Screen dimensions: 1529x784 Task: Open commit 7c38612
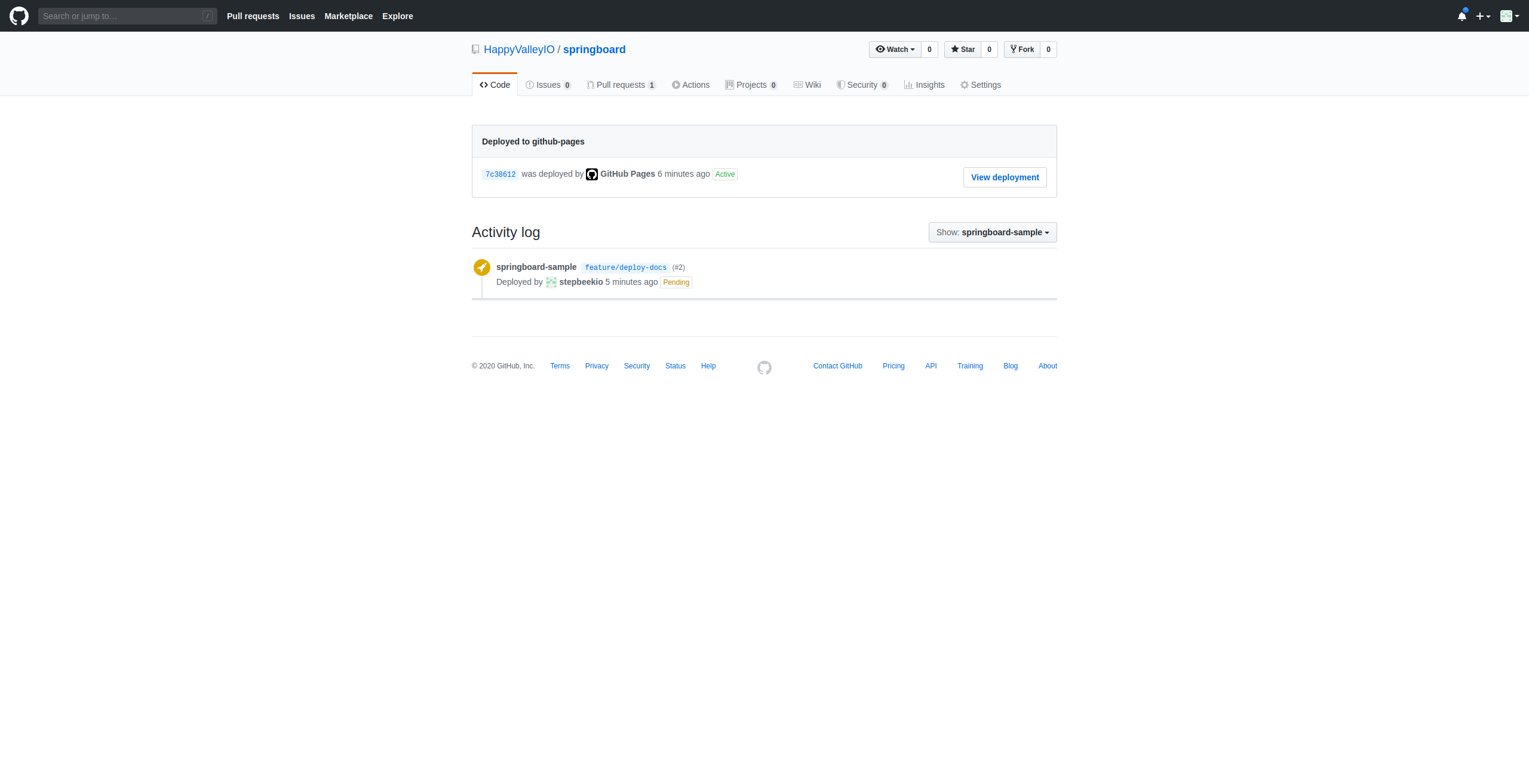click(x=501, y=174)
